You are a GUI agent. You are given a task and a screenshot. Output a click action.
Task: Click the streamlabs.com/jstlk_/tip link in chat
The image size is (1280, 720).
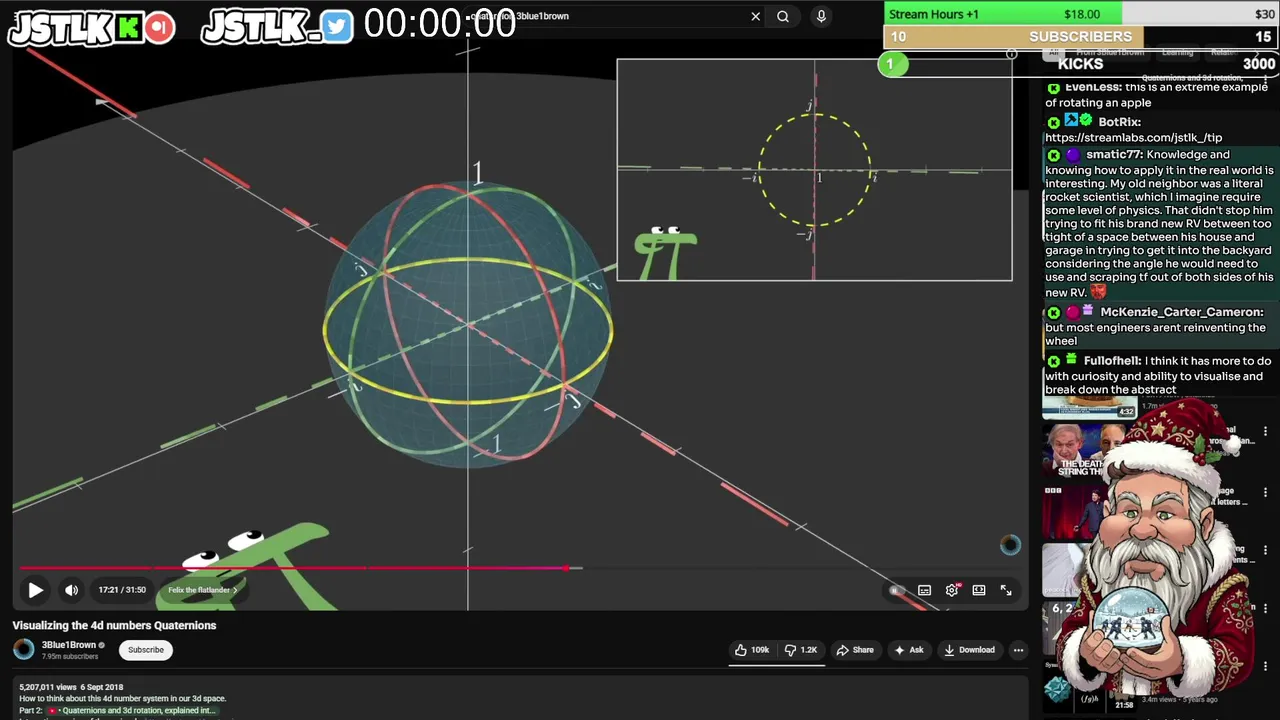pos(1133,137)
